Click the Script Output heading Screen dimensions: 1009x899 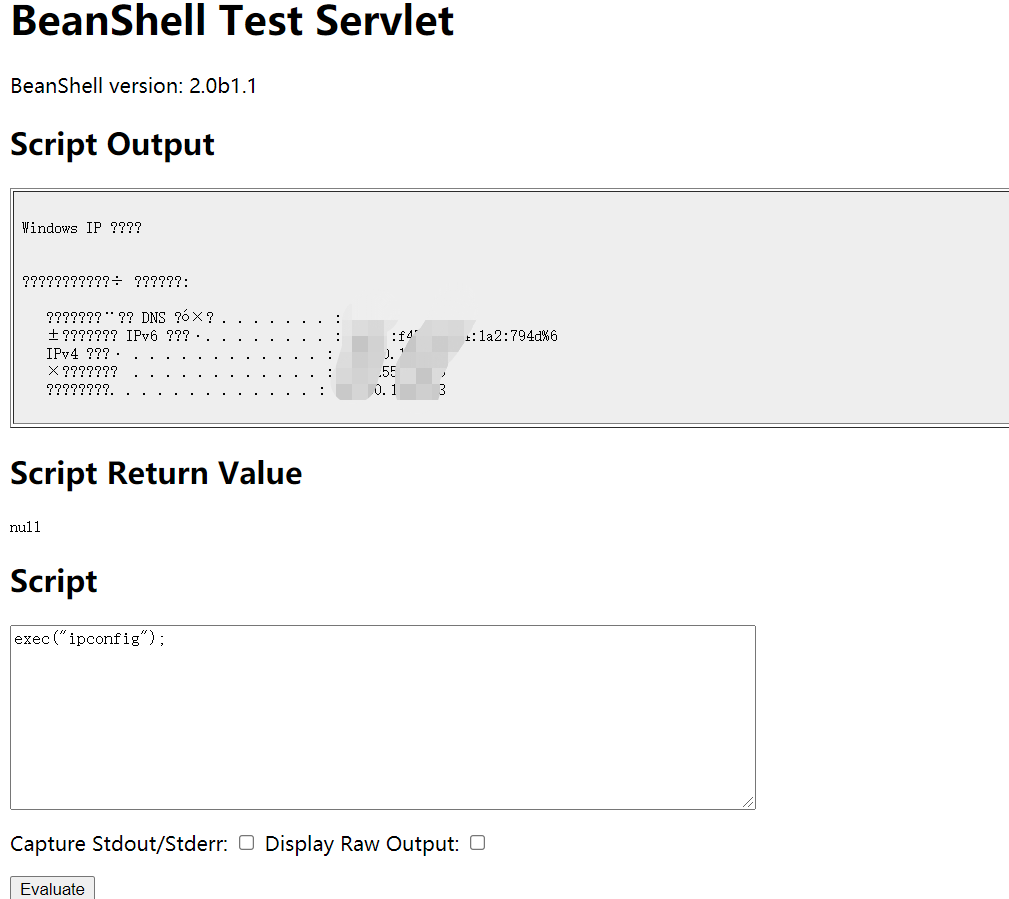pos(112,144)
